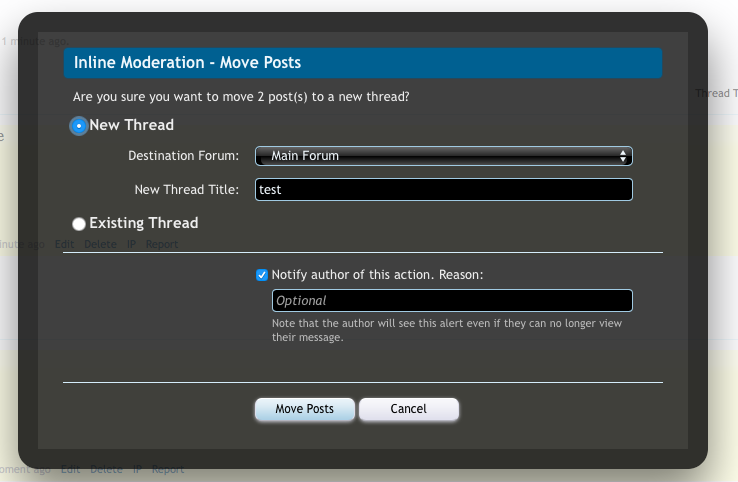Toggle the Notify author of this action checkbox
This screenshot has height=482, width=738.
[262, 275]
